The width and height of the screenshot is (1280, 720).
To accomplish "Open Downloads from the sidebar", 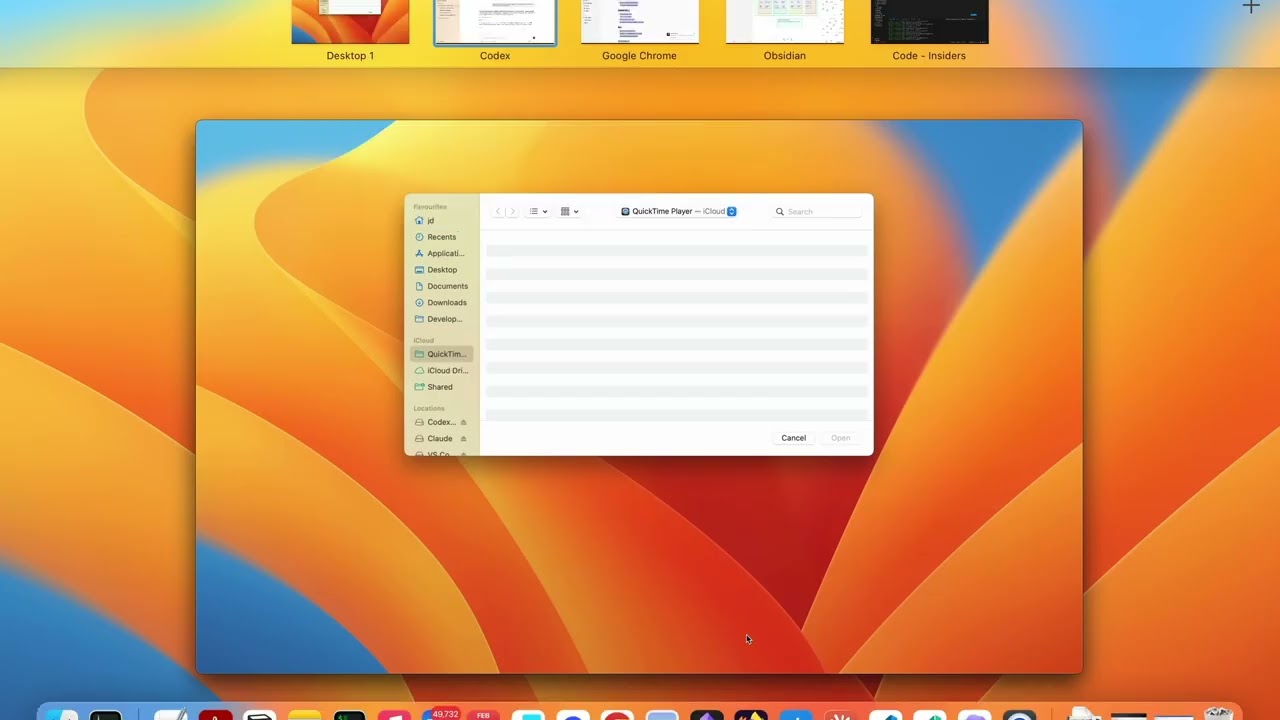I will pyautogui.click(x=441, y=302).
